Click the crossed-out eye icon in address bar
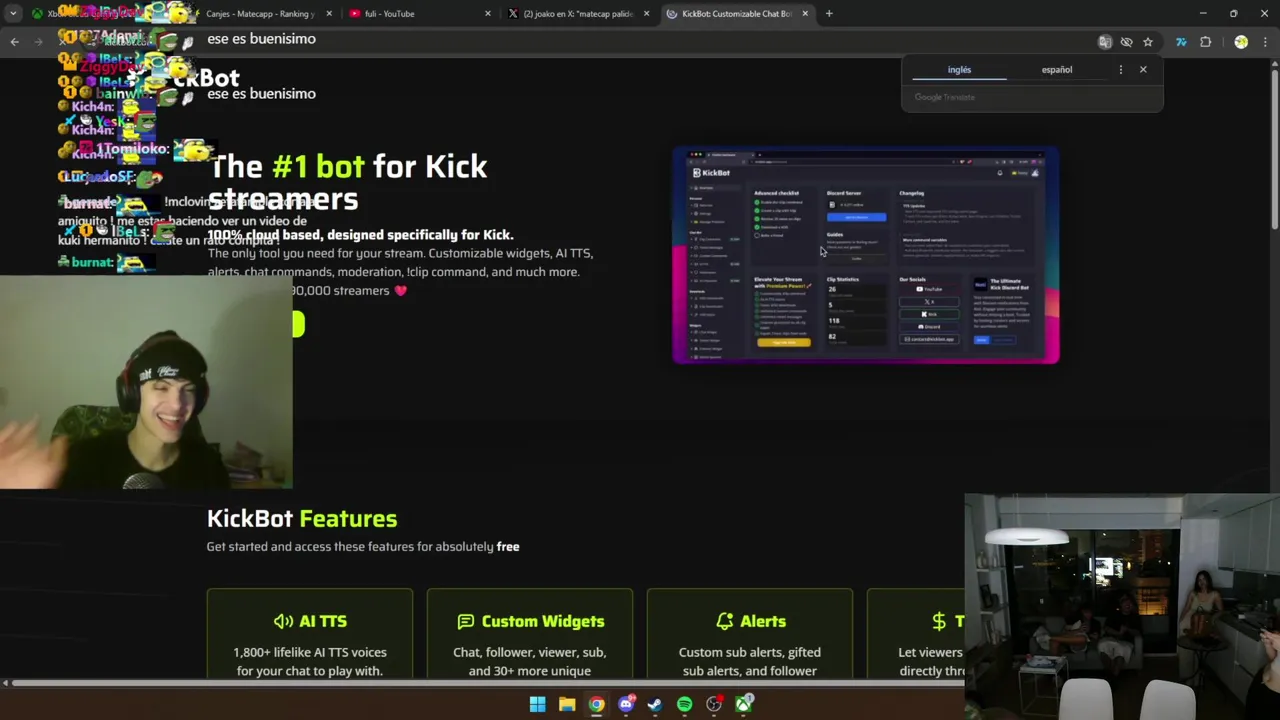The width and height of the screenshot is (1280, 720). 1126,42
